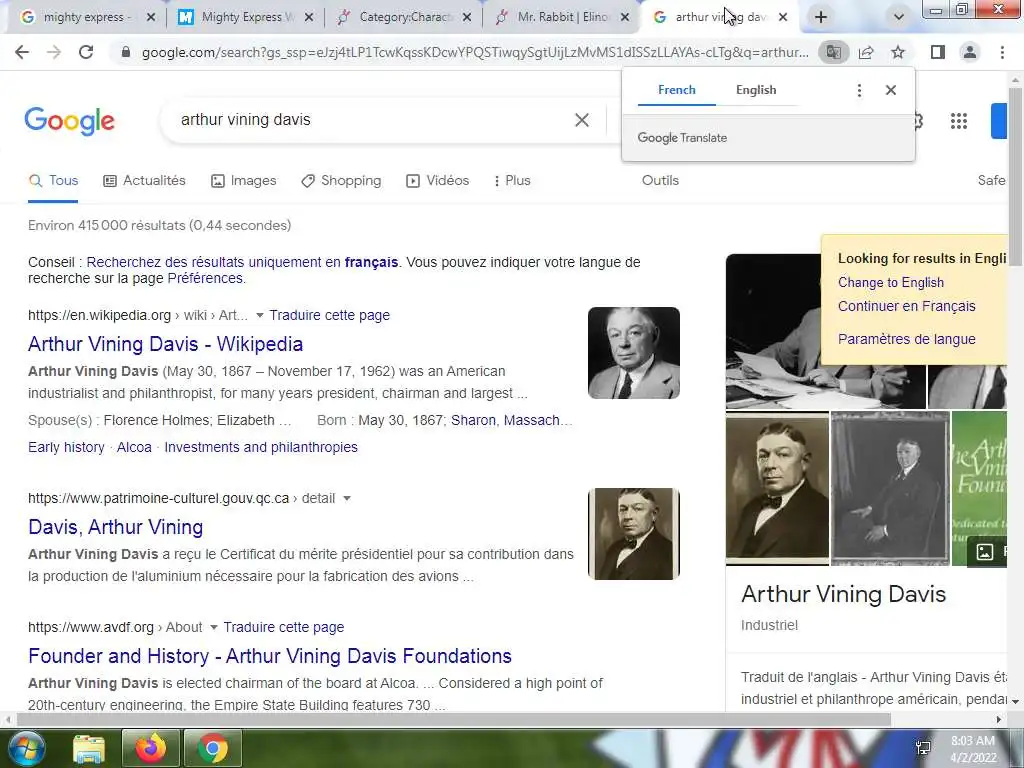The width and height of the screenshot is (1024, 768).
Task: Open the Préférences link
Action: [205, 279]
